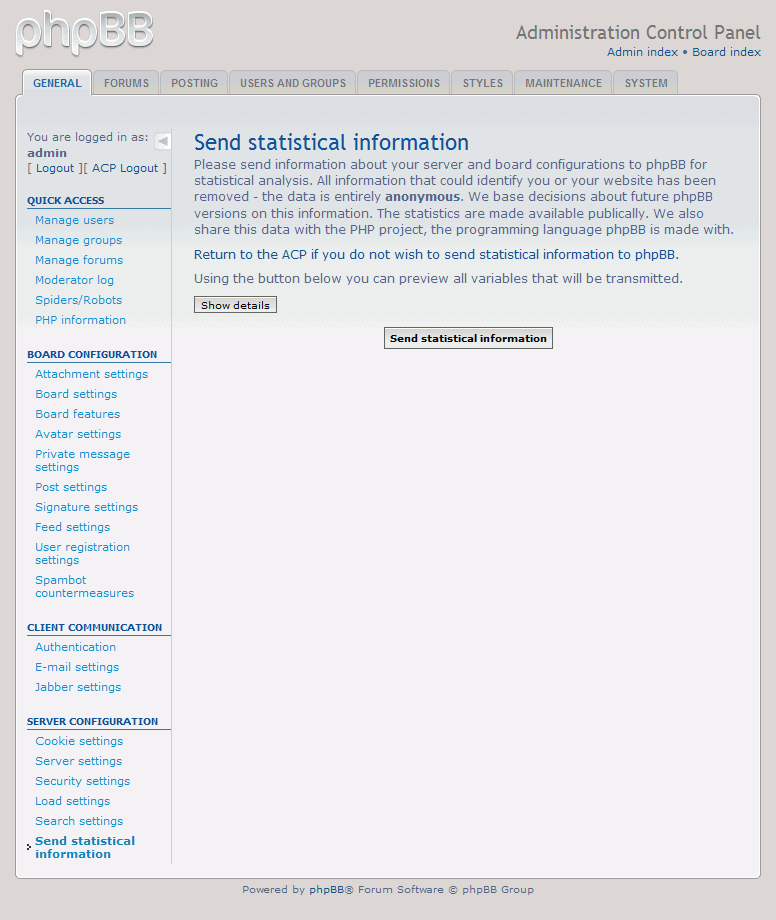776x920 pixels.
Task: Open User registration settings
Action: click(x=83, y=553)
